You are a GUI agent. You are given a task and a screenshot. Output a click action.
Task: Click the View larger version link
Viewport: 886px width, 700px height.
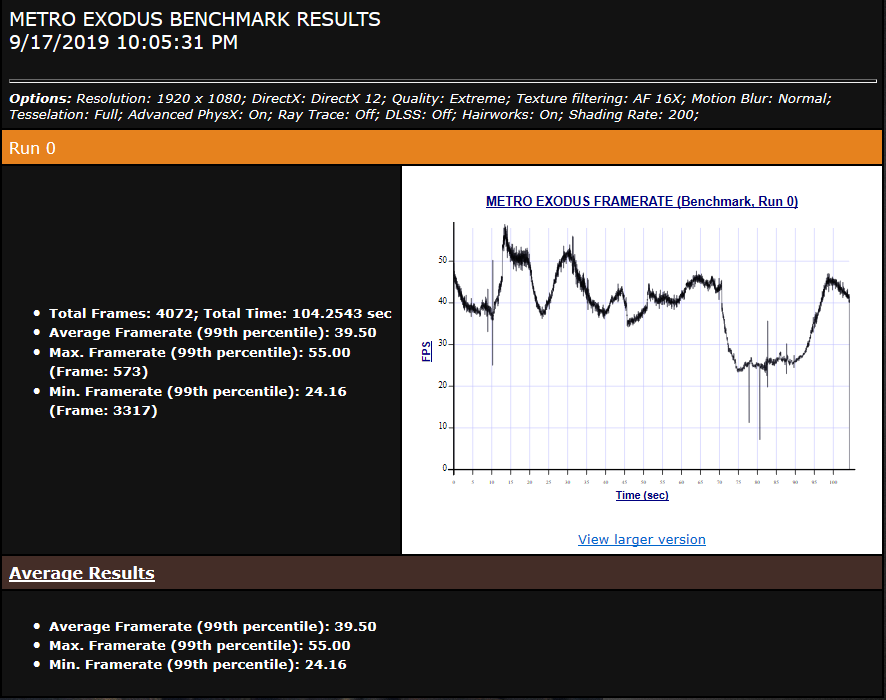click(641, 540)
